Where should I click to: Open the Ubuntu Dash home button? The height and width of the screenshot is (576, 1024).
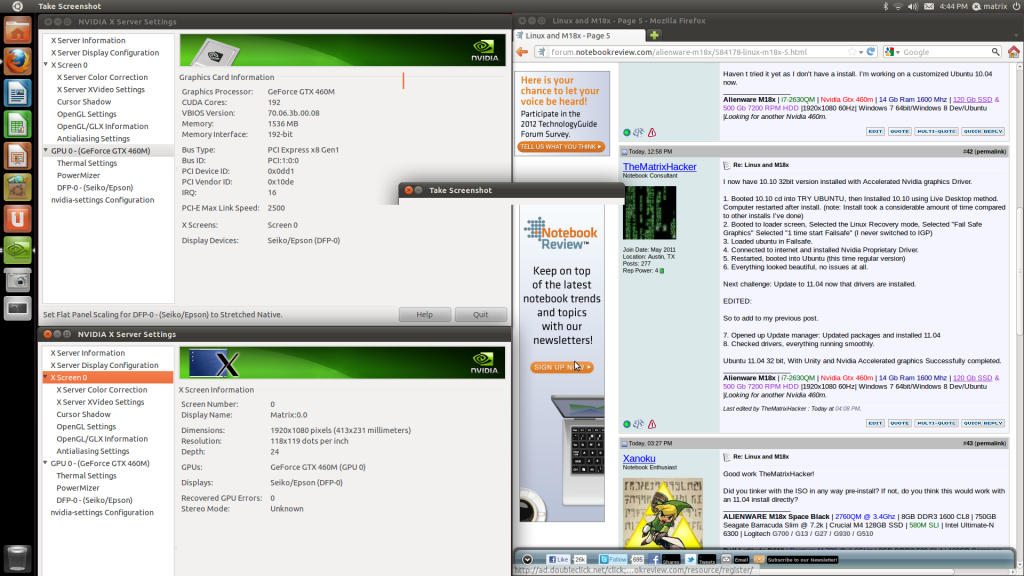(18, 6)
